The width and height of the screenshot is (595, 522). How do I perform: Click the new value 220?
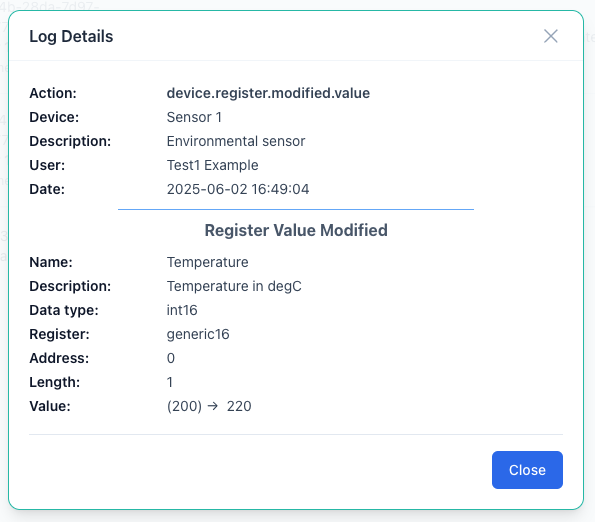pos(239,406)
